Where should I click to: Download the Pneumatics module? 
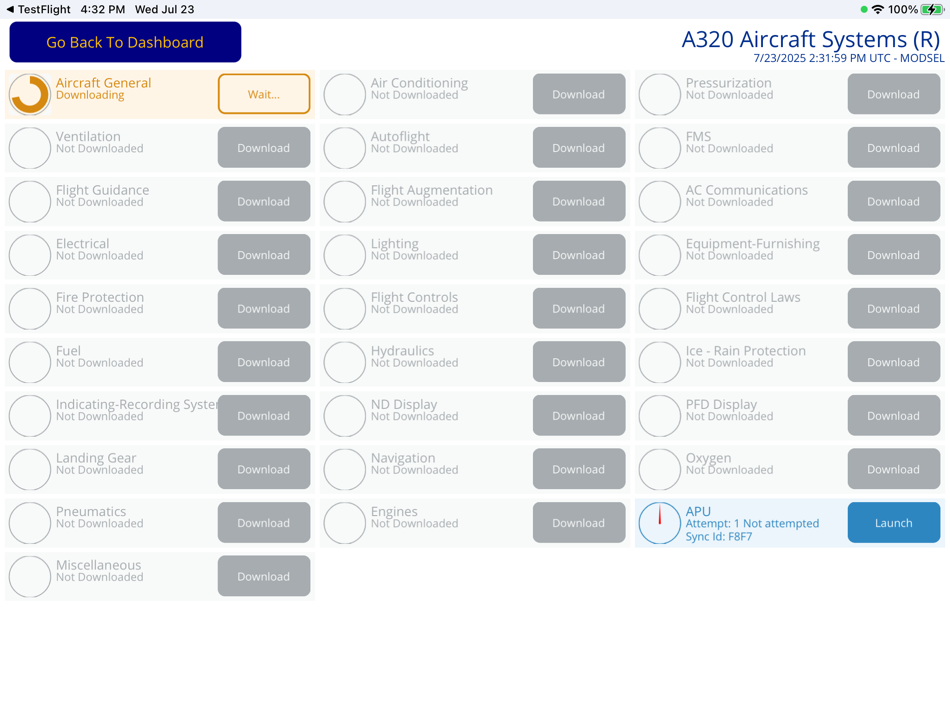pos(264,523)
